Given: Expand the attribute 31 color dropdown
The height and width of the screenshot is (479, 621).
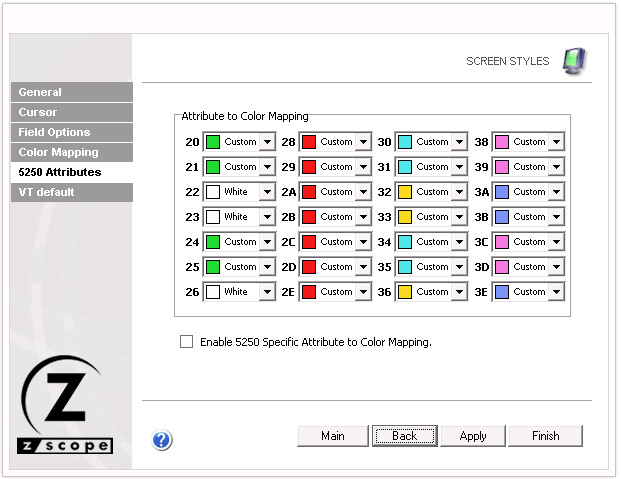Looking at the screenshot, I should point(459,166).
